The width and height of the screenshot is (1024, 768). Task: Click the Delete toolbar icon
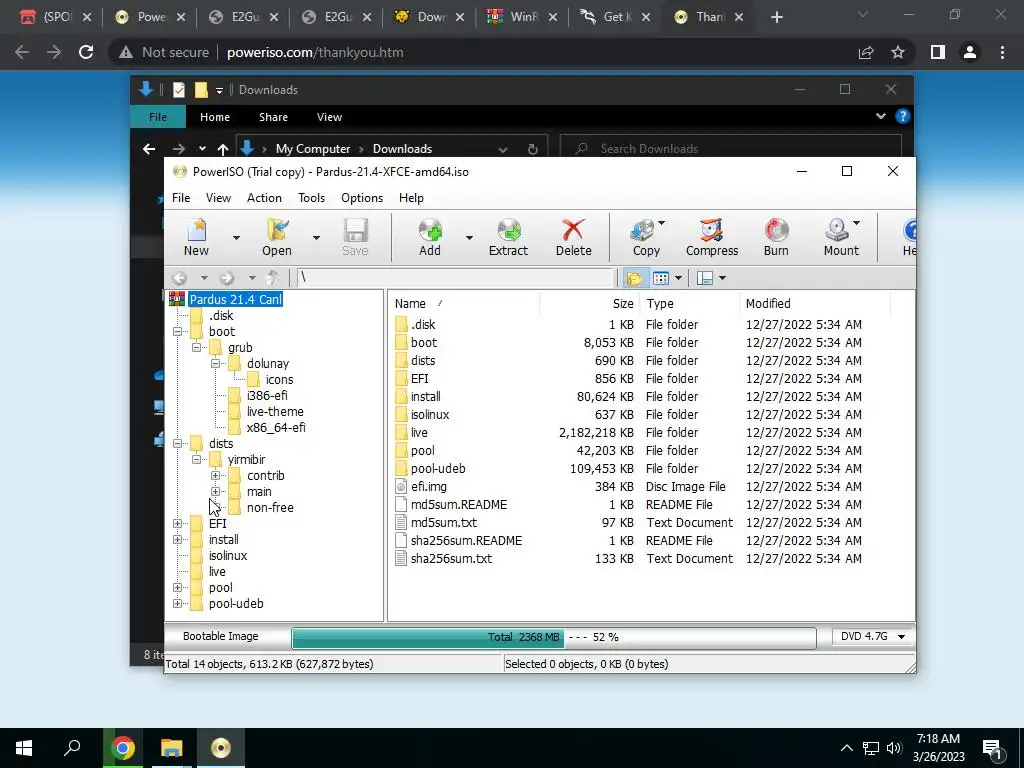pos(573,238)
